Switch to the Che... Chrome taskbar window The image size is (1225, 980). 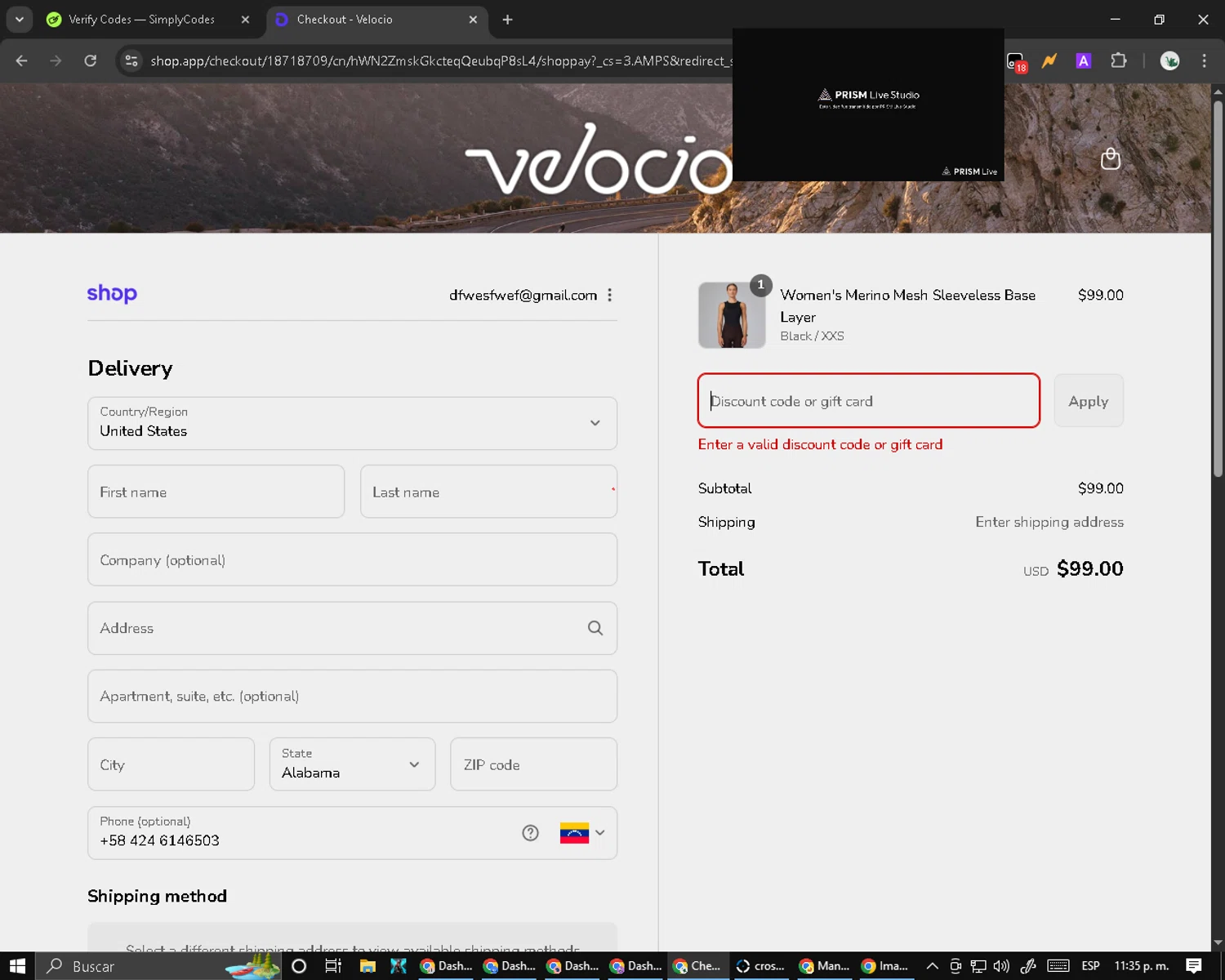coord(699,966)
